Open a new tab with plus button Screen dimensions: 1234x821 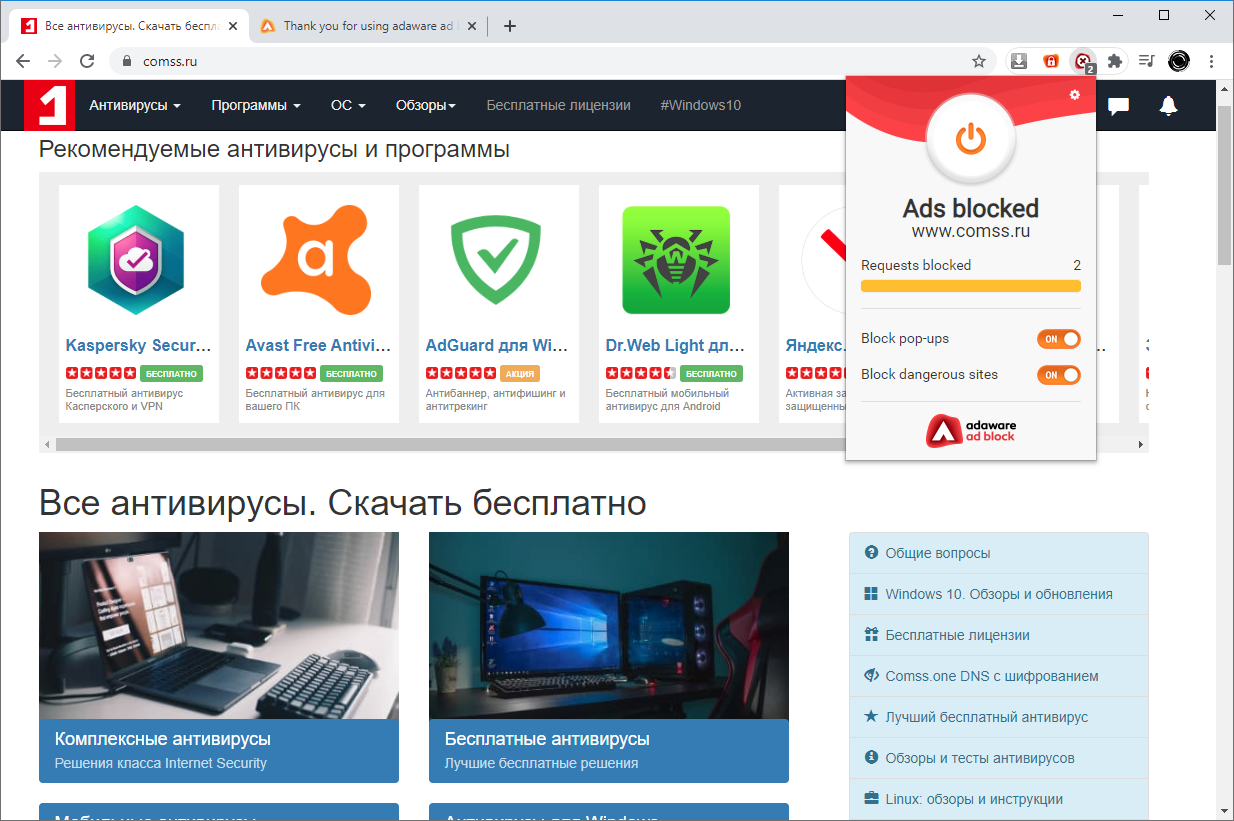click(x=510, y=26)
